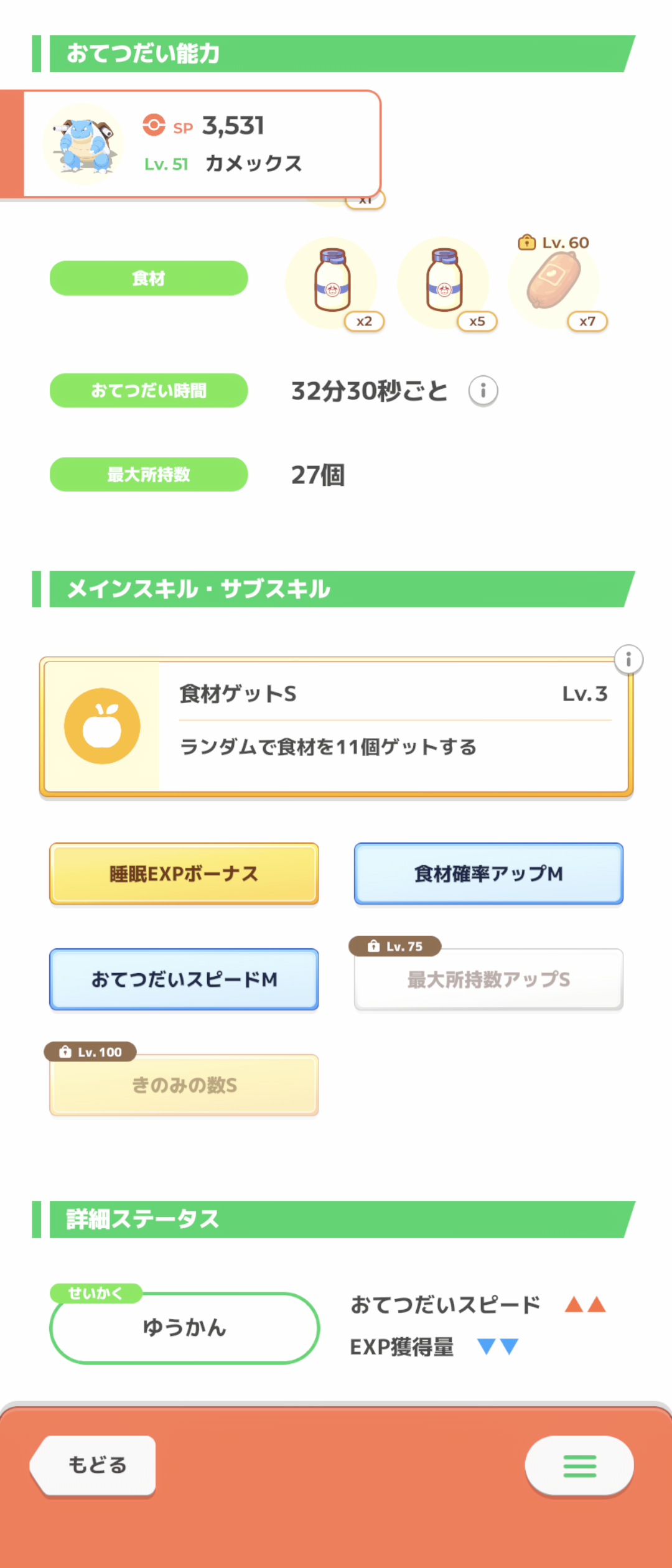
Task: Tap the green hamburger menu icon
Action: point(579,1465)
